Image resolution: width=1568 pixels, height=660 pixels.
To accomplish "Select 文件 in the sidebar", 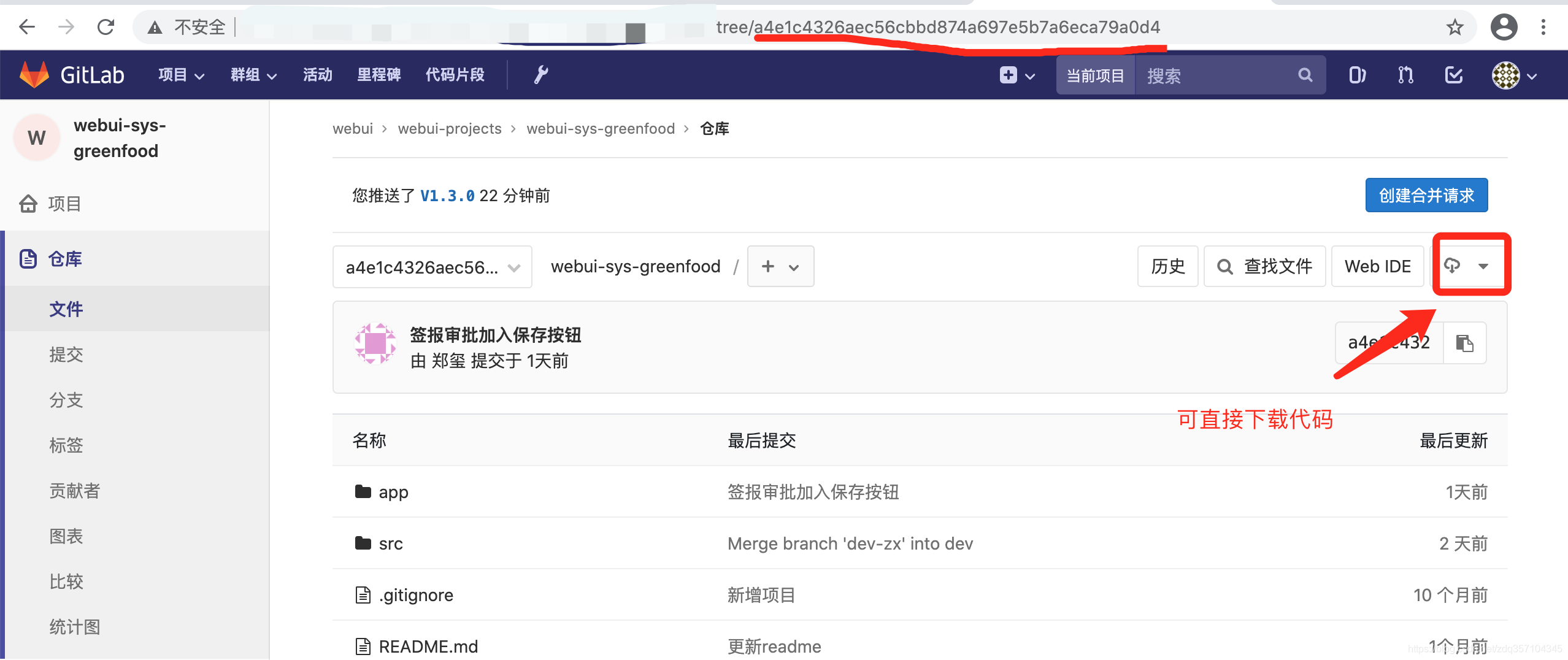I will pos(66,309).
